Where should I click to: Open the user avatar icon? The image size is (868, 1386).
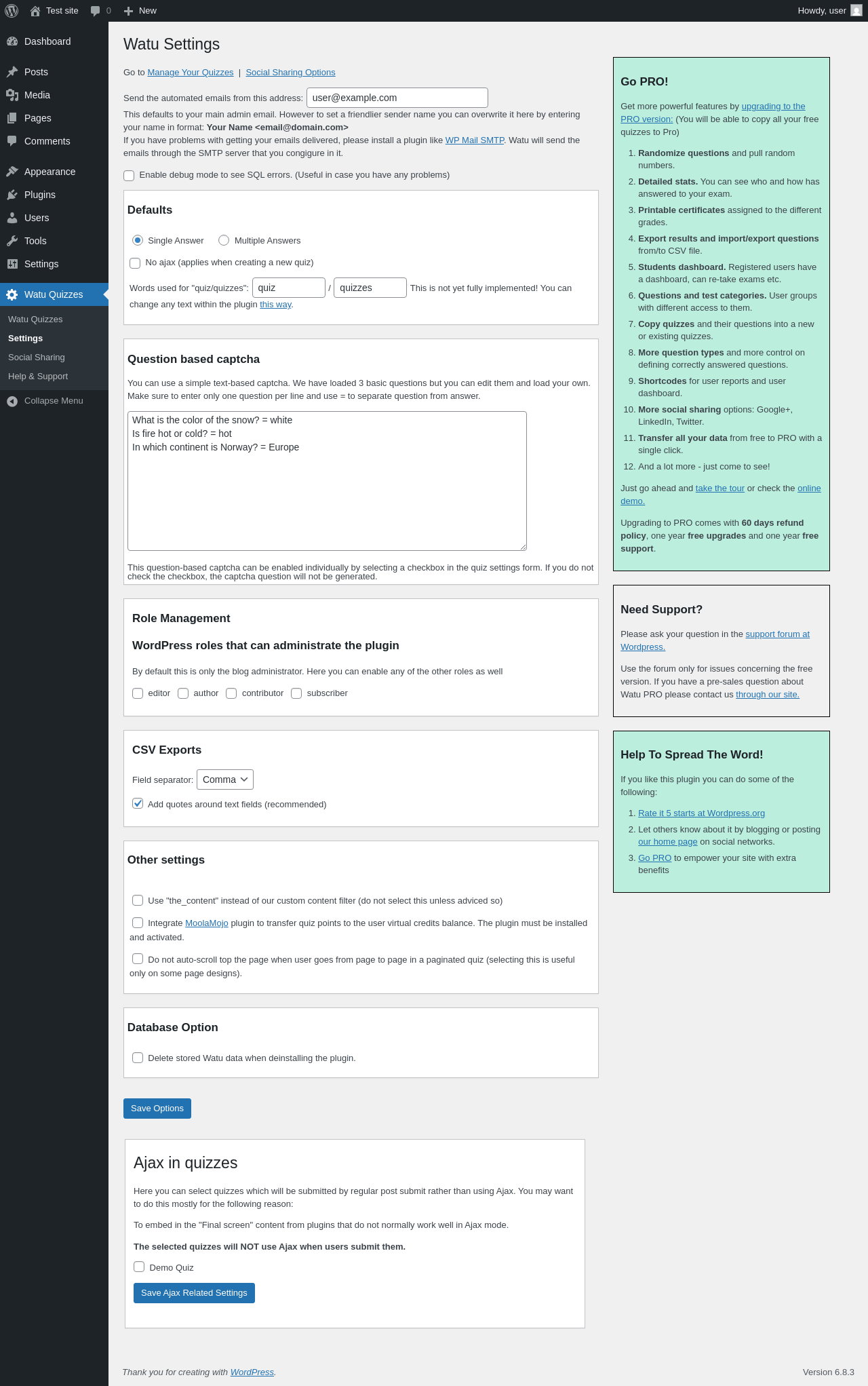coord(856,11)
